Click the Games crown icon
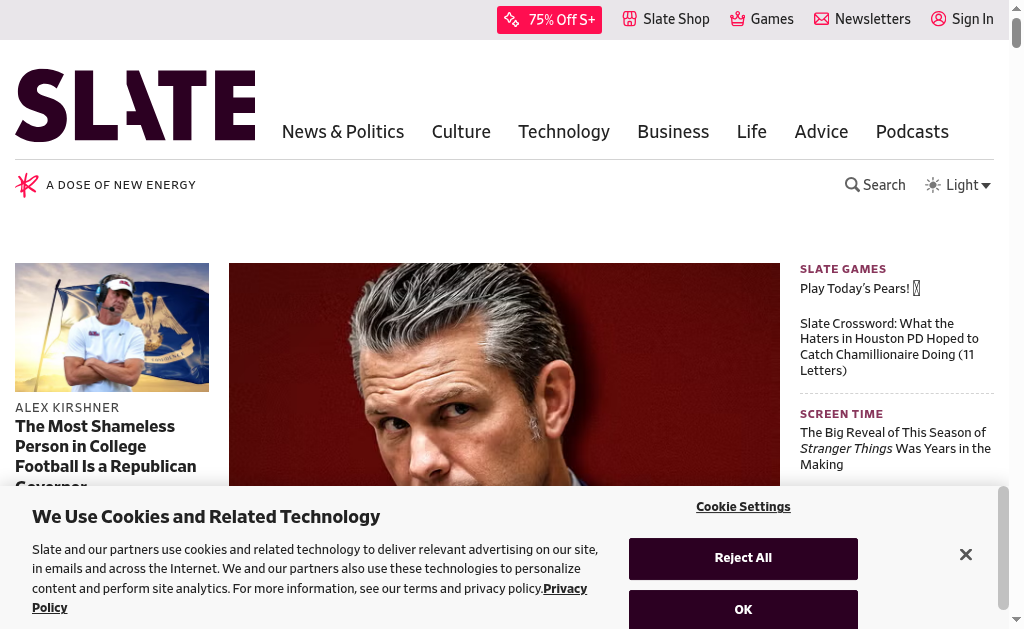Viewport: 1024px width, 629px height. (x=738, y=19)
